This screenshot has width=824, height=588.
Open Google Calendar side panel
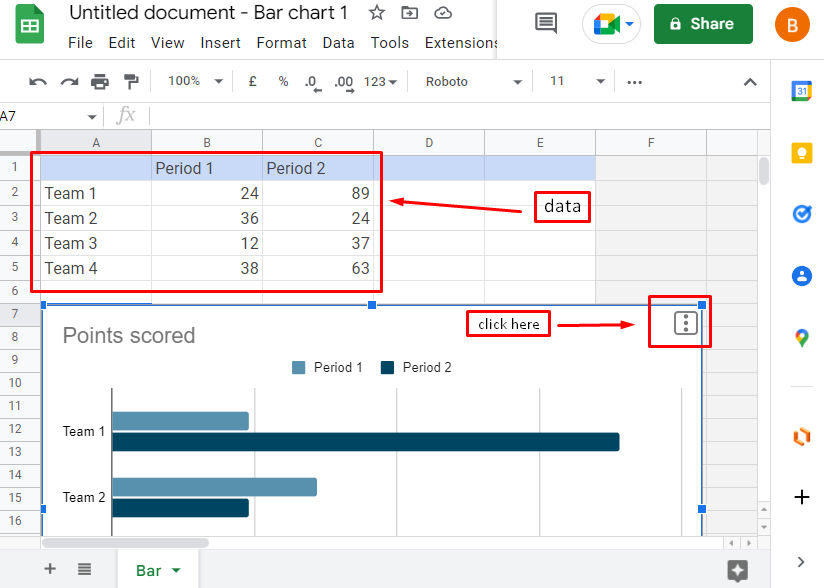(801, 91)
